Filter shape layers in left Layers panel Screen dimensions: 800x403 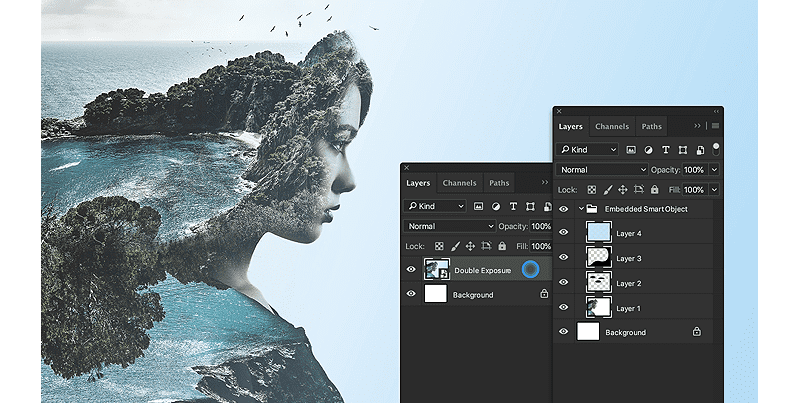pos(530,206)
